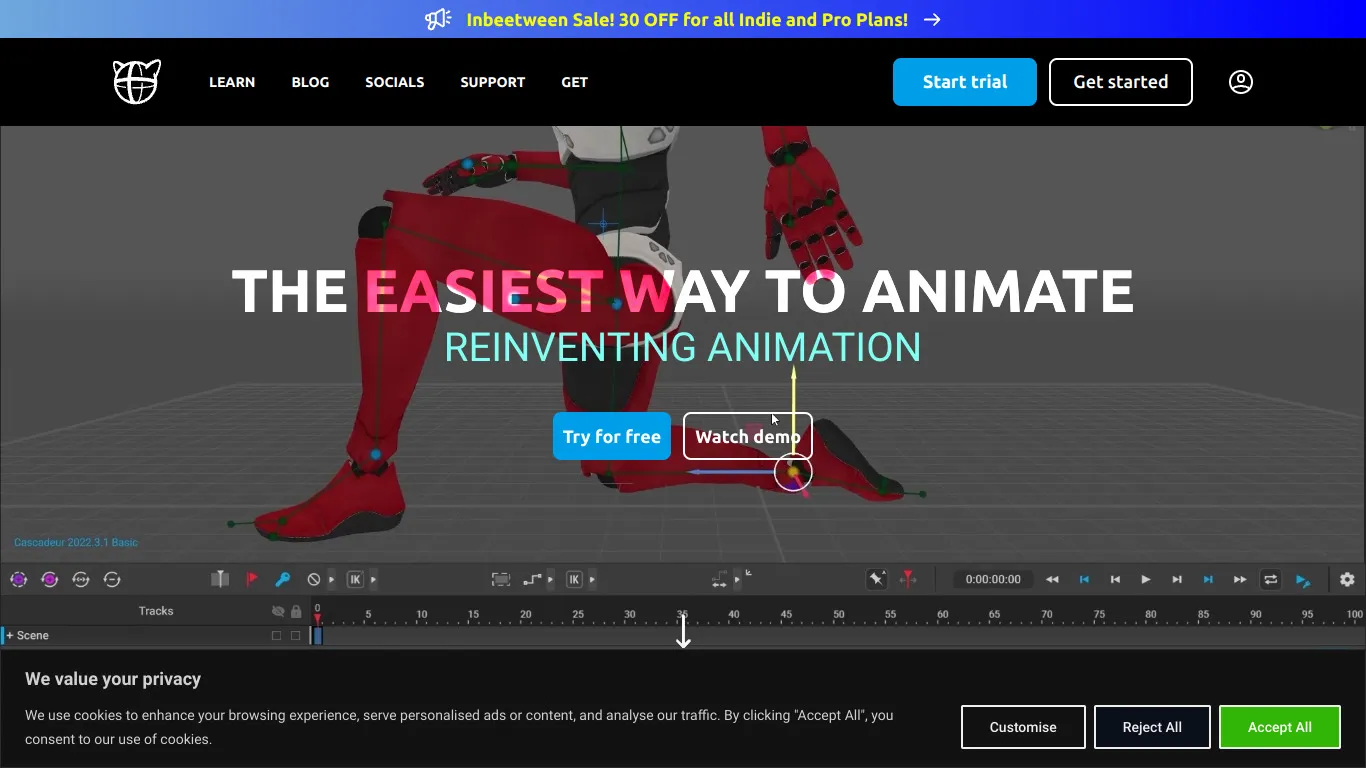Toggle loop playback button
1366x768 pixels.
(x=1270, y=579)
